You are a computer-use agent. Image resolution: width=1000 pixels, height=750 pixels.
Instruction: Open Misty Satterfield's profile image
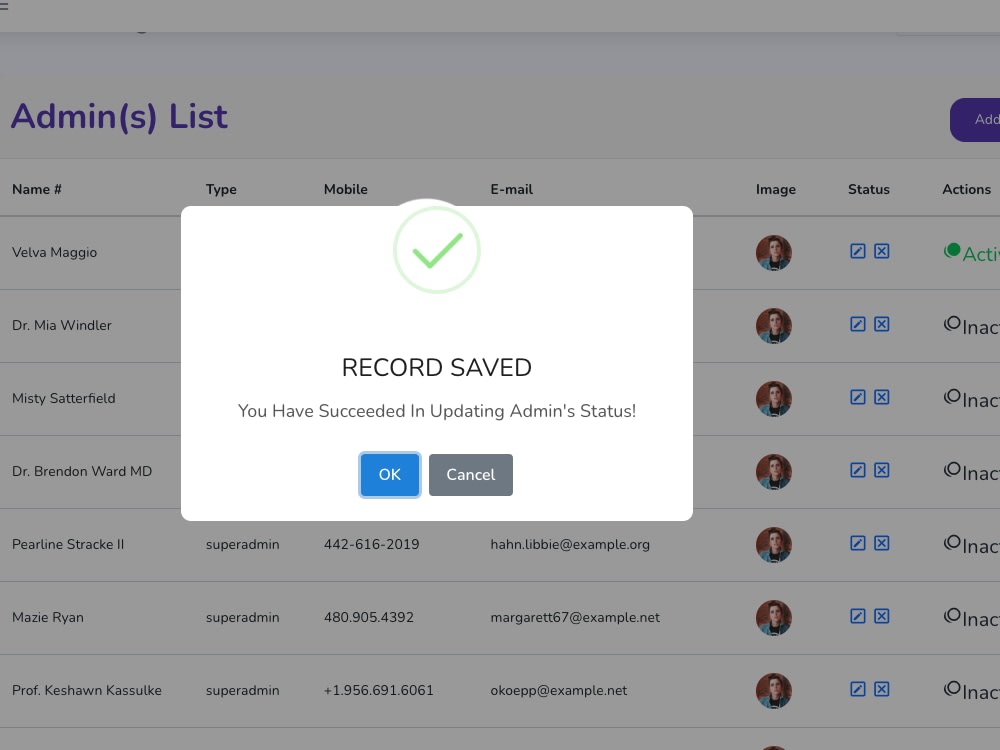click(774, 399)
